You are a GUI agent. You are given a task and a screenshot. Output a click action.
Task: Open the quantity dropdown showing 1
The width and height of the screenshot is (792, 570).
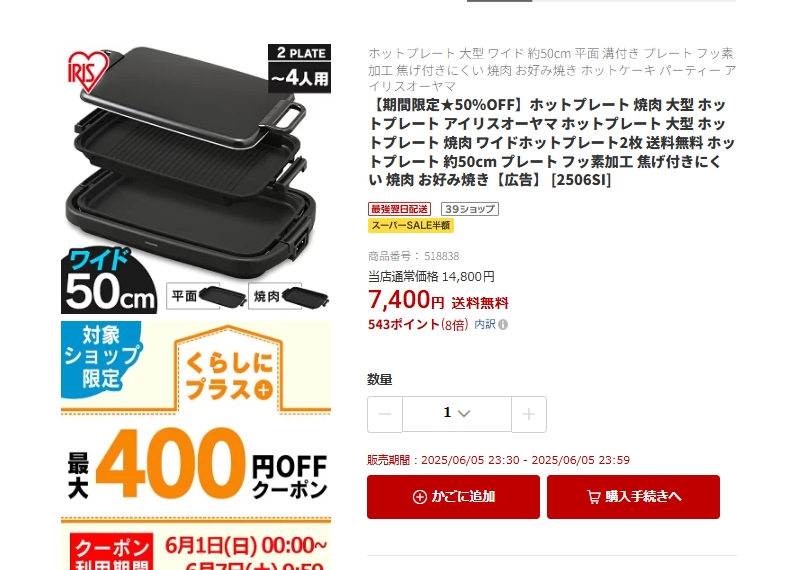[457, 414]
